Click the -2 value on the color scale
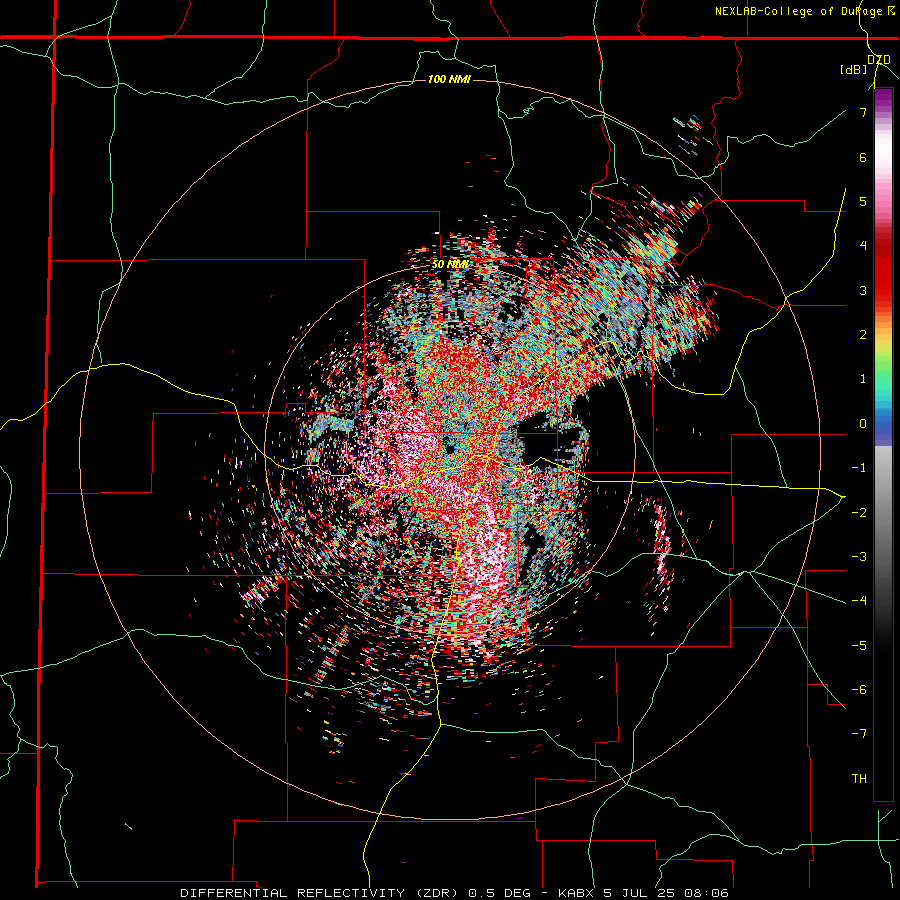 (859, 513)
